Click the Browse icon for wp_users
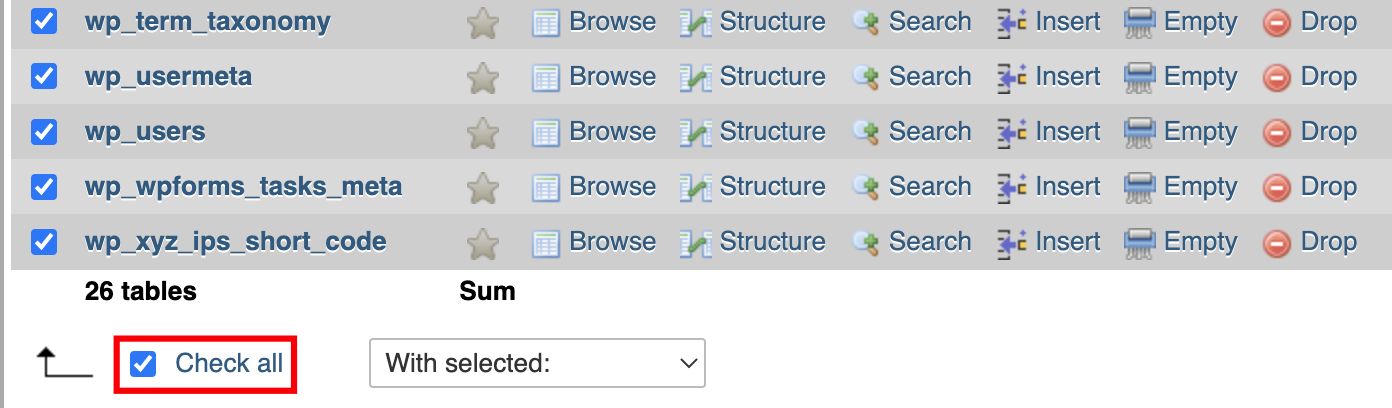This screenshot has width=1392, height=408. pyautogui.click(x=545, y=132)
